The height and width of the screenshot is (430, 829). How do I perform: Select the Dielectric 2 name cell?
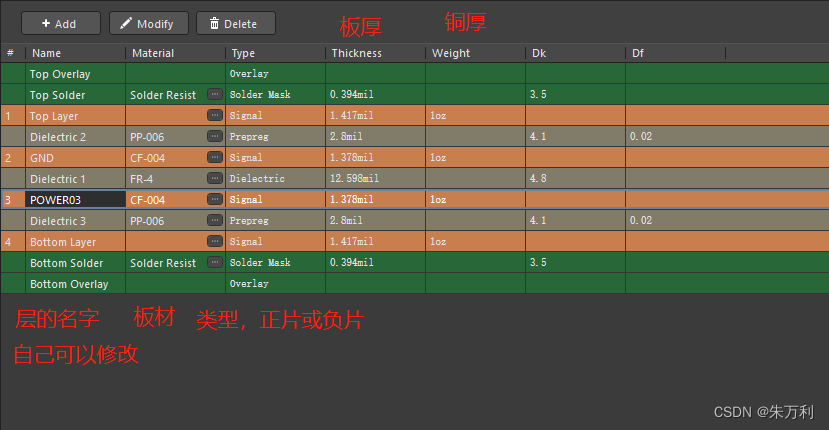coord(76,136)
